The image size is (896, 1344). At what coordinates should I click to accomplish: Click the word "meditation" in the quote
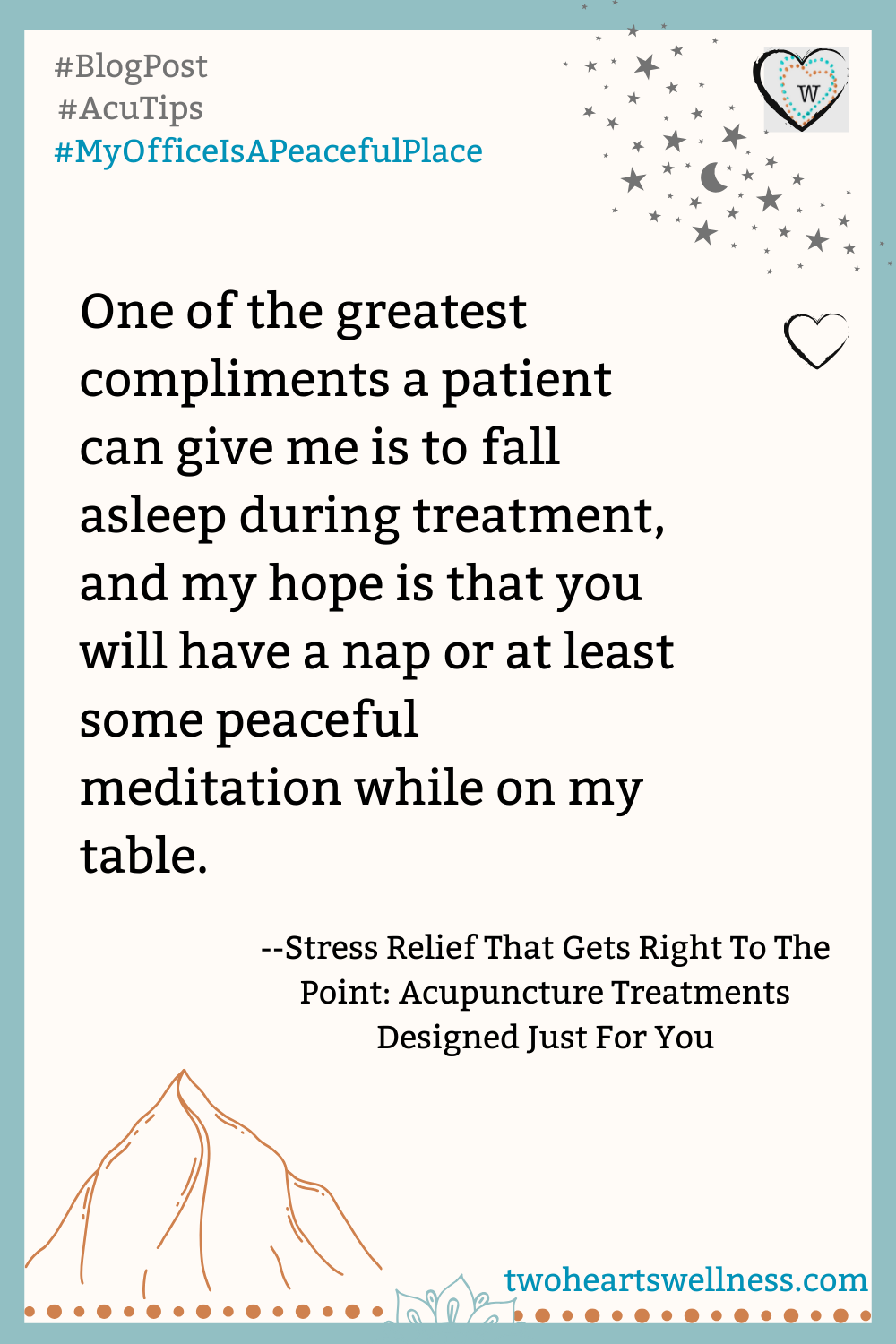(211, 788)
